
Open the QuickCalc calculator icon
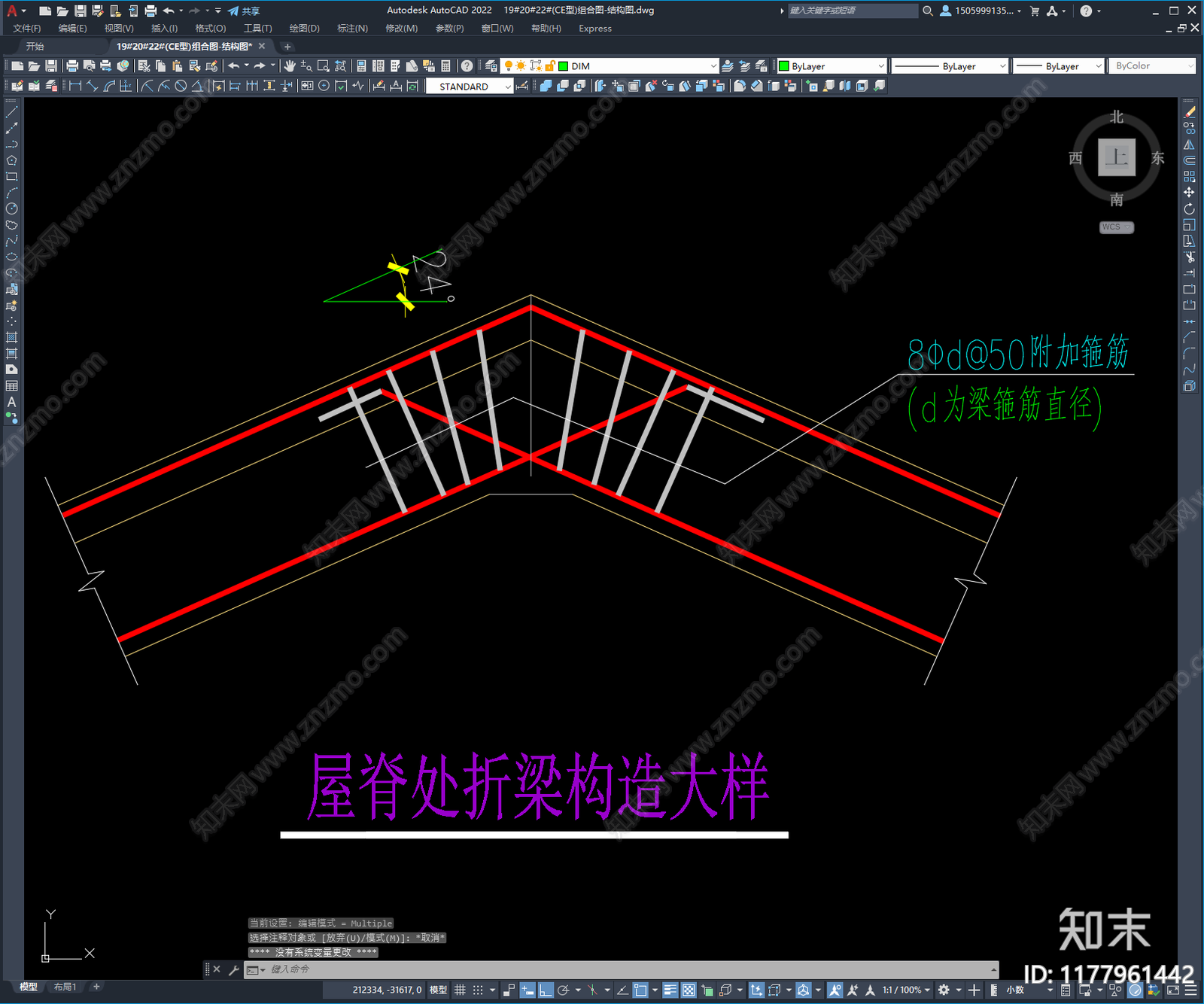click(445, 66)
